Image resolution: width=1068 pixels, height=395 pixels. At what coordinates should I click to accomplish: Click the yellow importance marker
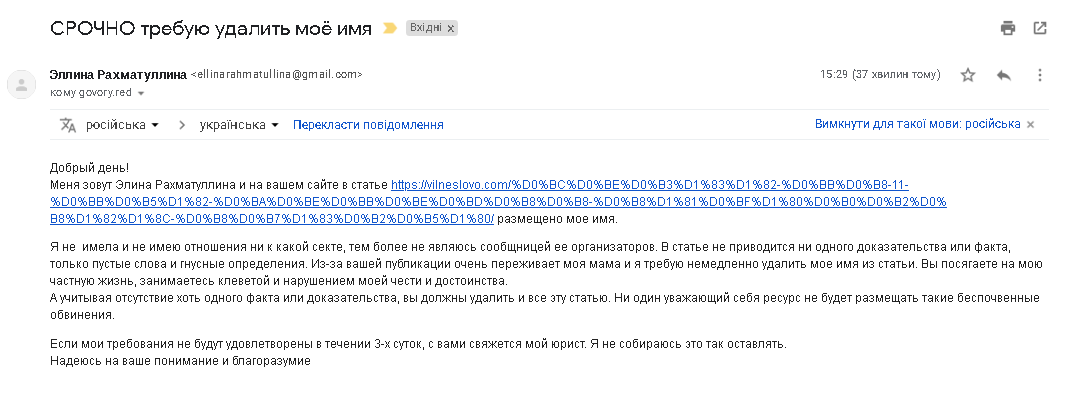[x=390, y=28]
